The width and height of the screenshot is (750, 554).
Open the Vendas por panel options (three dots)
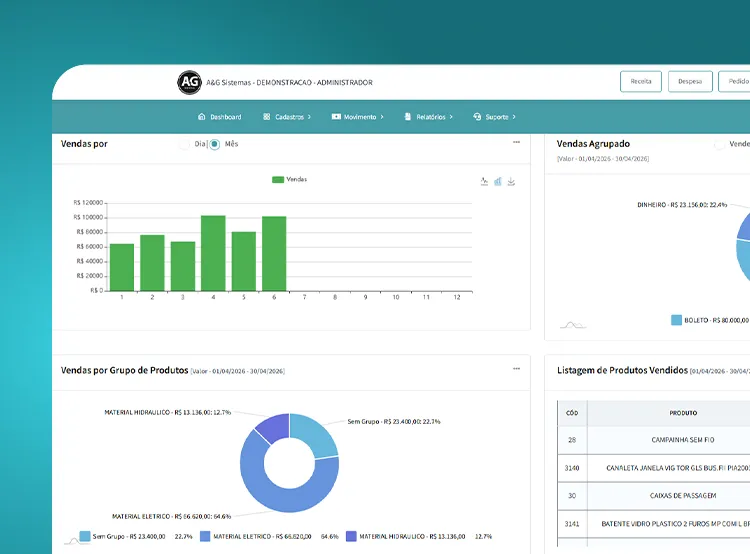pyautogui.click(x=517, y=142)
